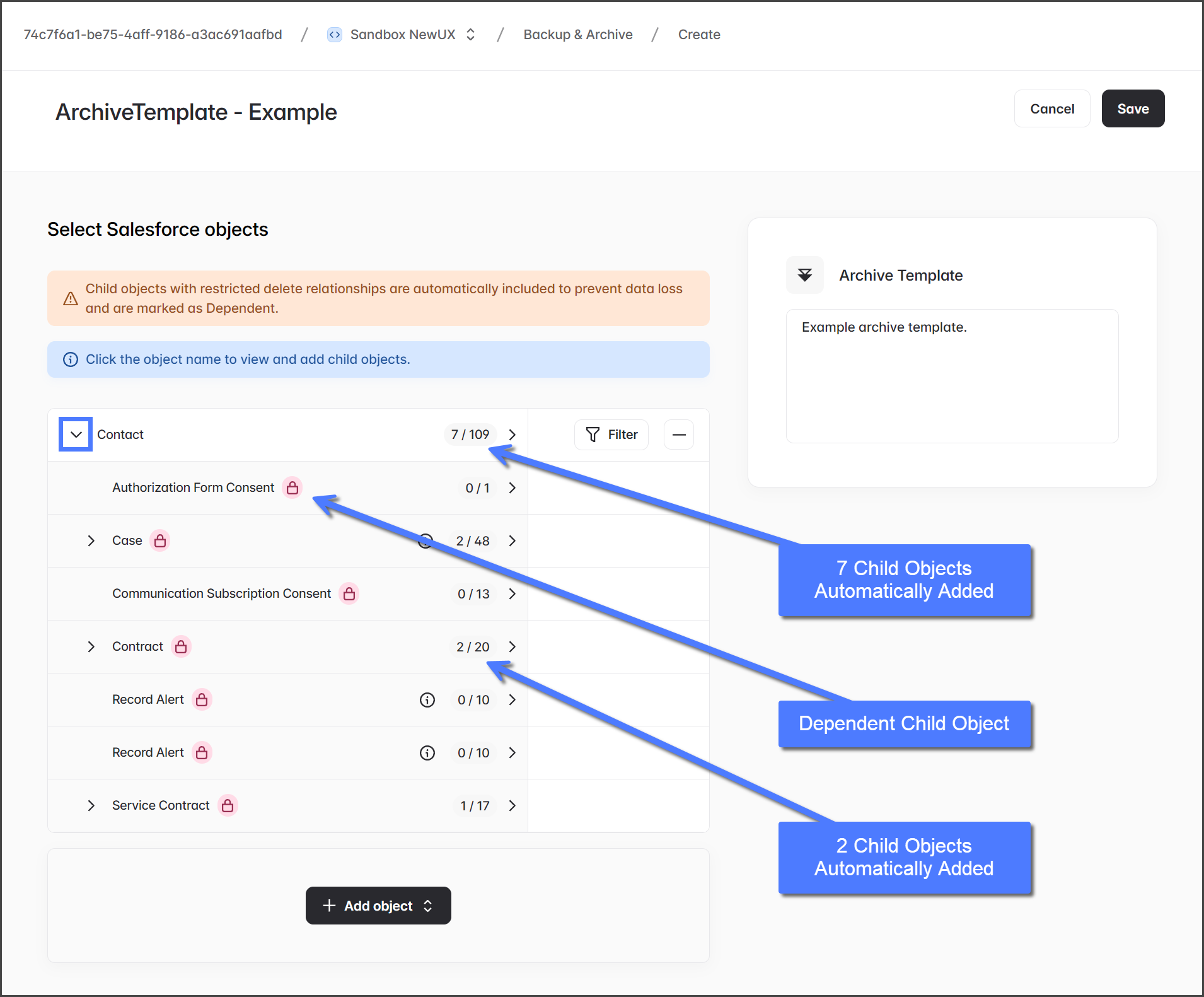Image resolution: width=1204 pixels, height=997 pixels.
Task: Click the warning triangle icon in orange banner
Action: tap(71, 298)
